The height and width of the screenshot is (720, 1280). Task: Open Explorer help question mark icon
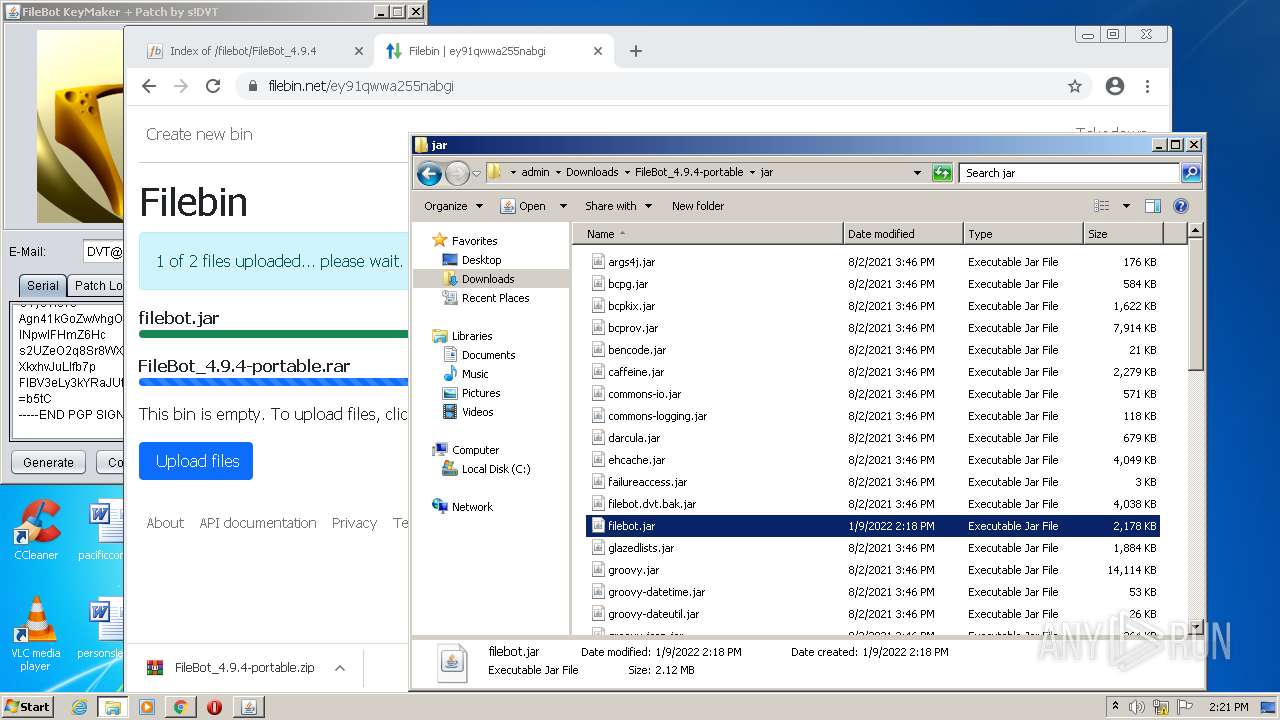1180,206
